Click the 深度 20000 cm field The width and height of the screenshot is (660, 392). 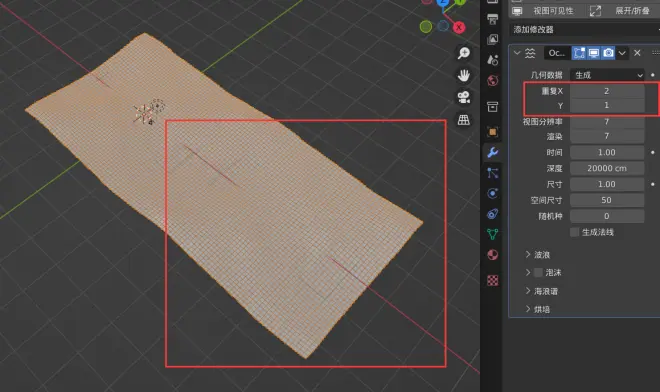607,168
